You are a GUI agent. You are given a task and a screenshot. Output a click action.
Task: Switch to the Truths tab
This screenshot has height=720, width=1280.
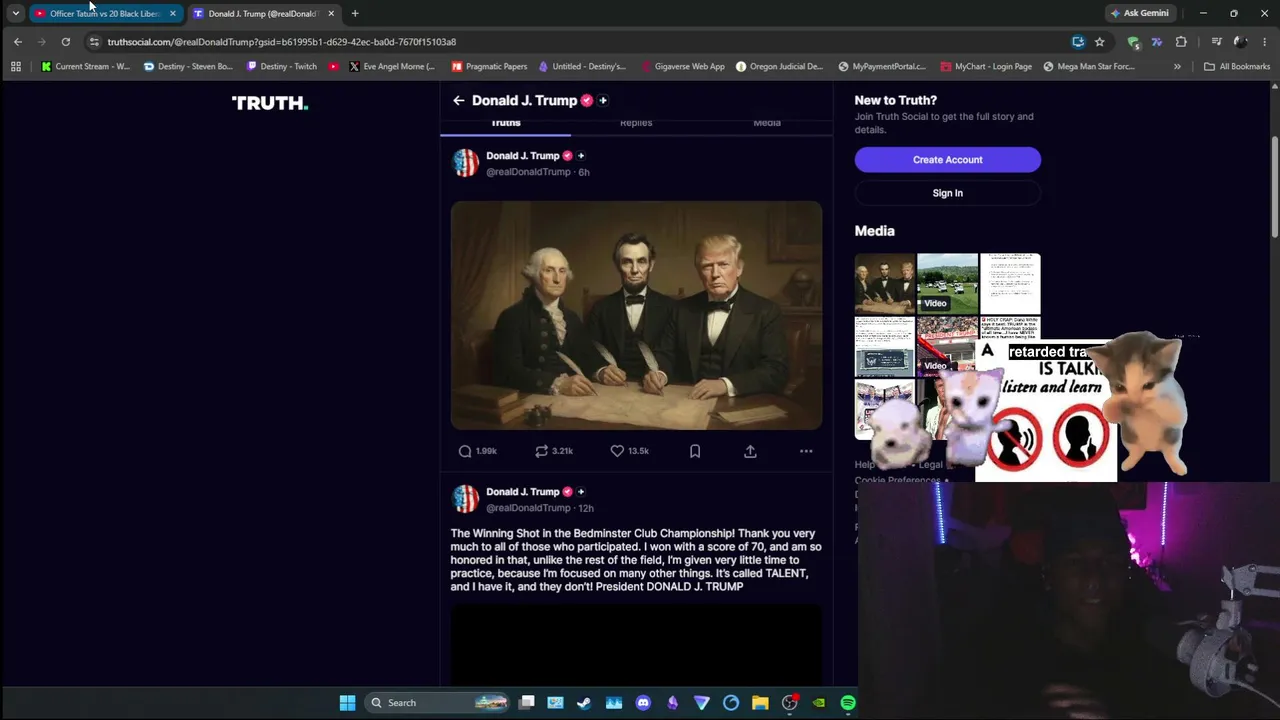505,123
